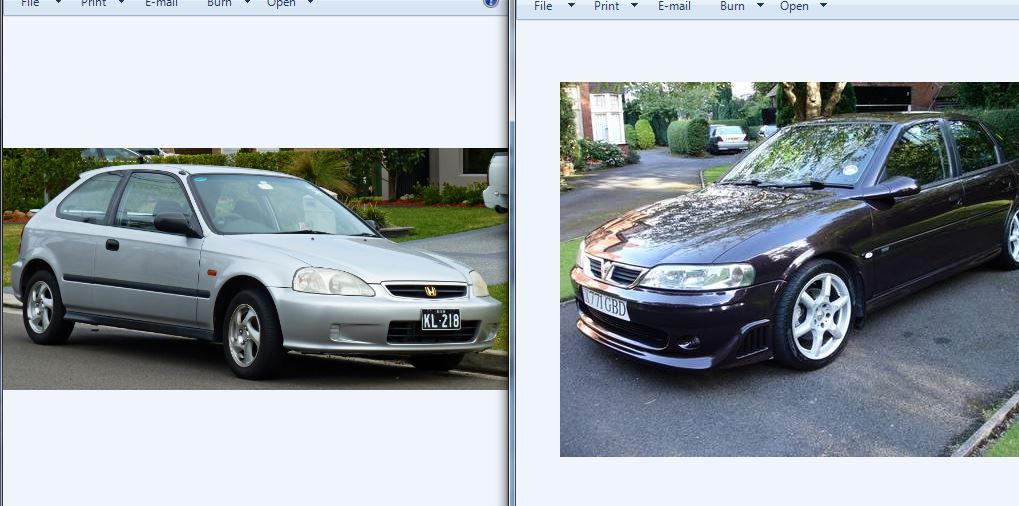1019x506 pixels.
Task: Expand Print dropdown arrow in left window
Action: click(121, 2)
